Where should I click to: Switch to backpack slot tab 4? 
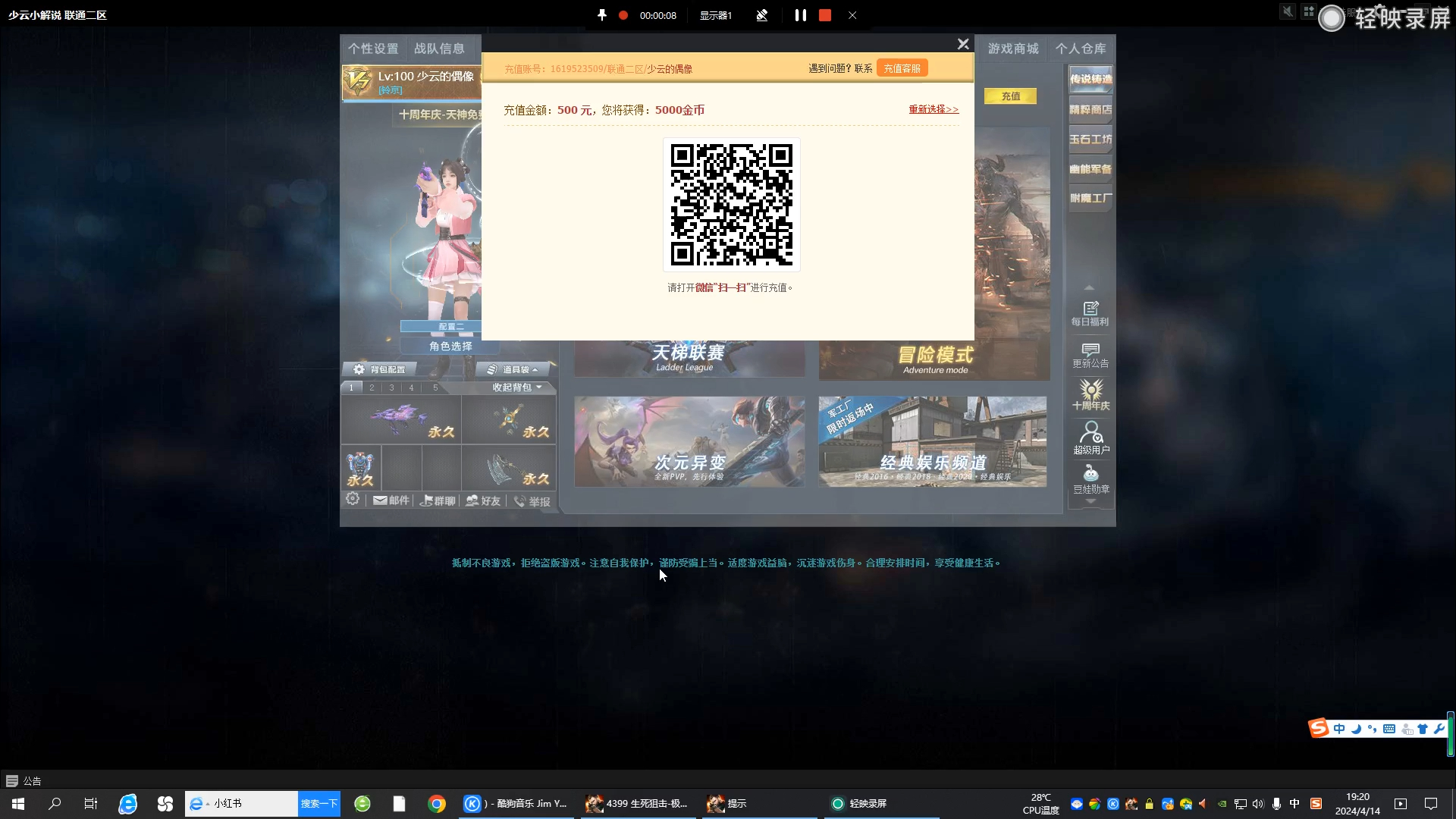(411, 388)
